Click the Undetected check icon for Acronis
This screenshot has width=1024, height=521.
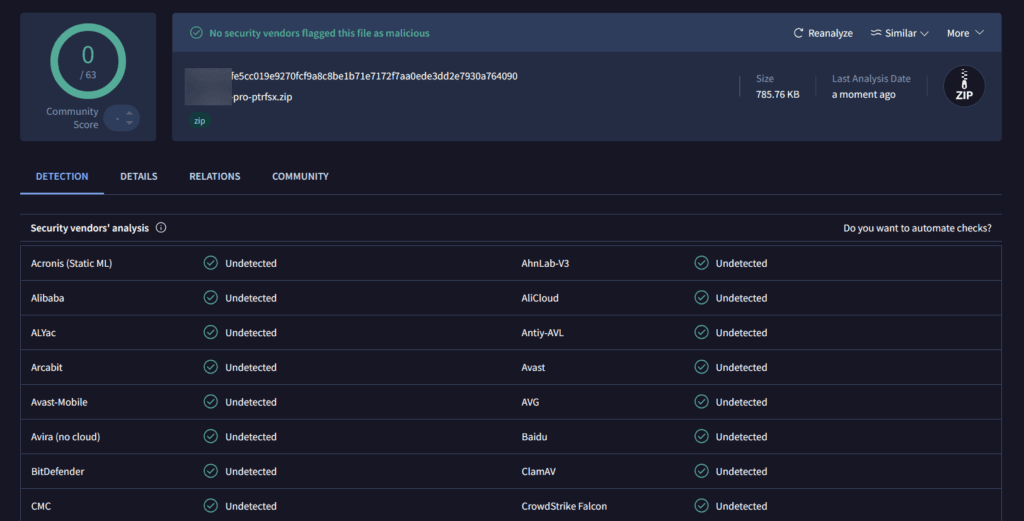coord(210,264)
